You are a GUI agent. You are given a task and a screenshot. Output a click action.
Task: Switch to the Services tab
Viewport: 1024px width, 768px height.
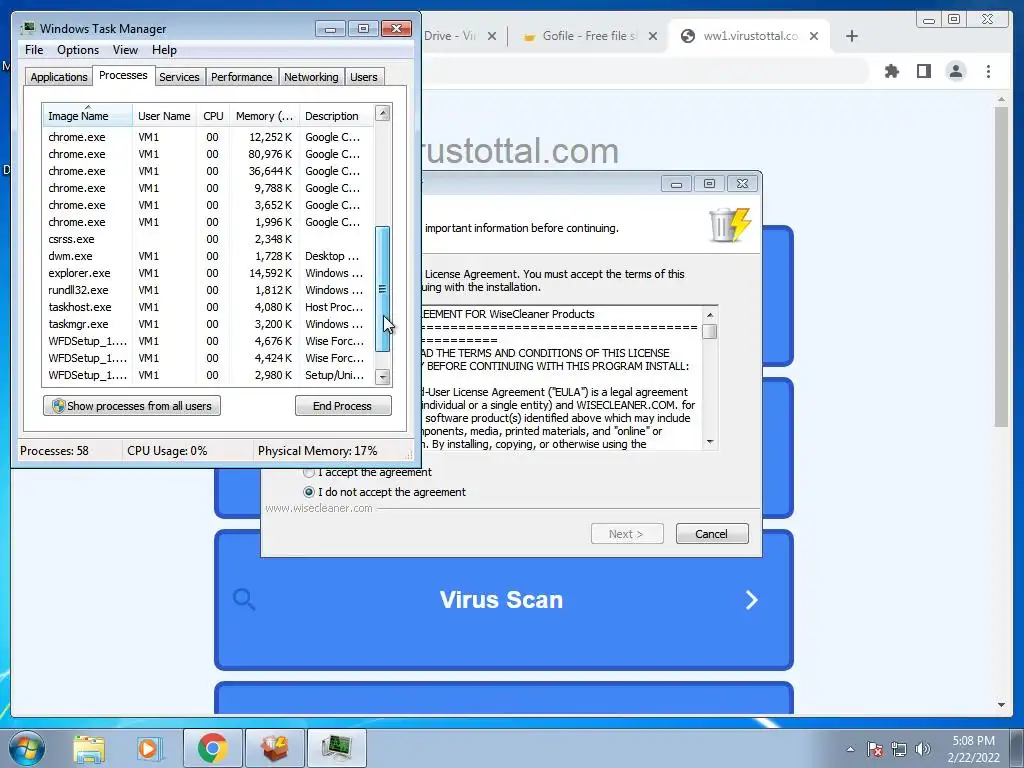pyautogui.click(x=179, y=77)
